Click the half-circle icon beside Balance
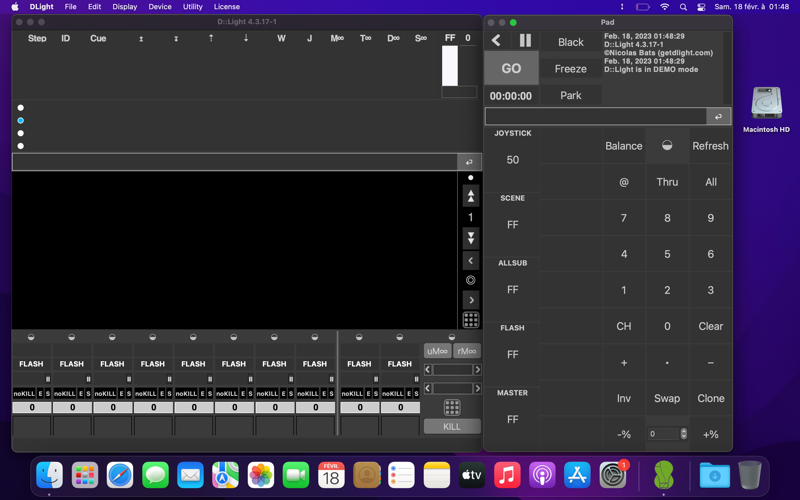 [667, 146]
